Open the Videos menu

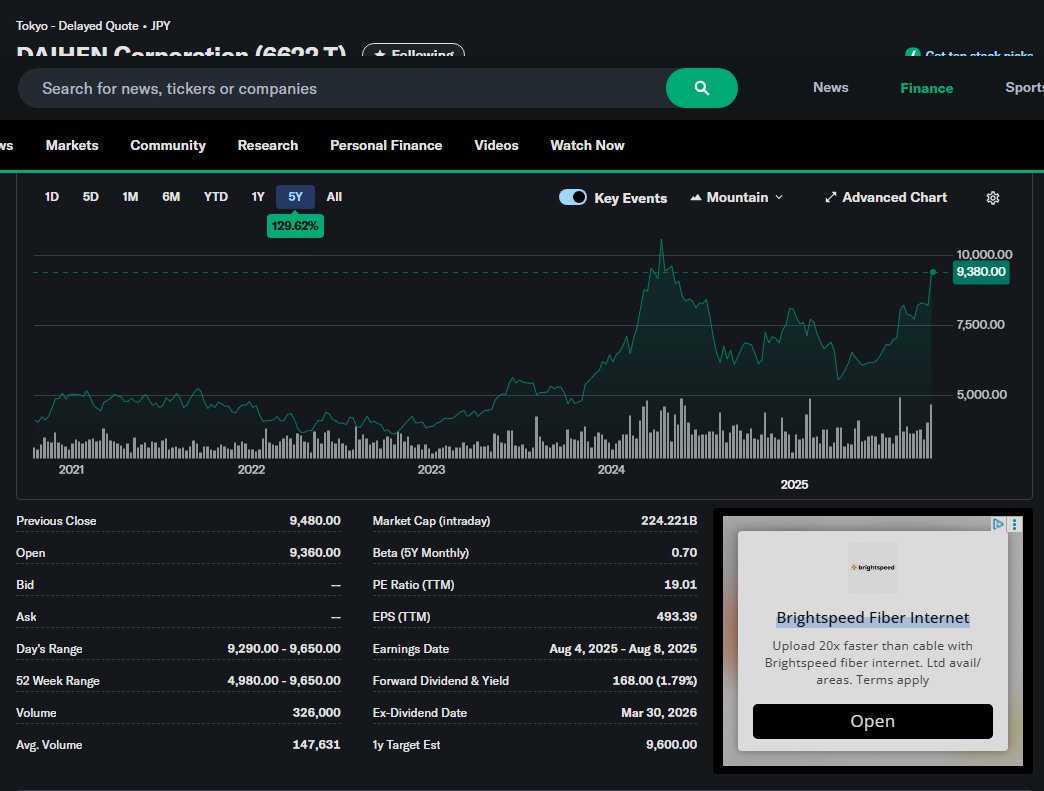496,145
